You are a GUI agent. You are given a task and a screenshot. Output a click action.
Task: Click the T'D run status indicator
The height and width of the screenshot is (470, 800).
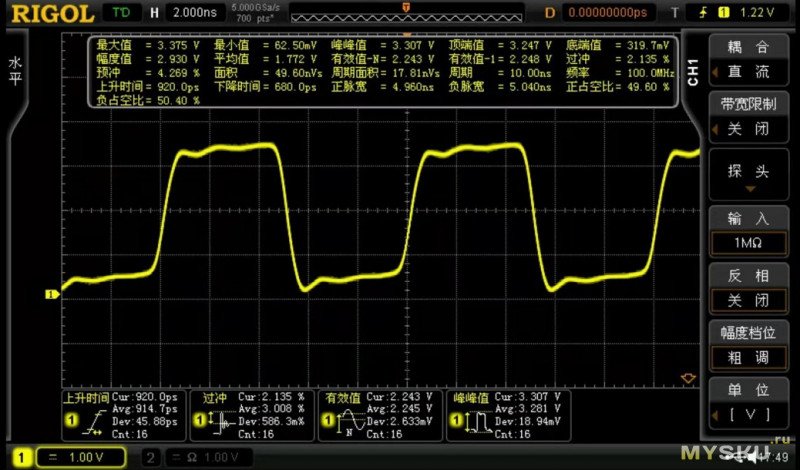coord(121,13)
